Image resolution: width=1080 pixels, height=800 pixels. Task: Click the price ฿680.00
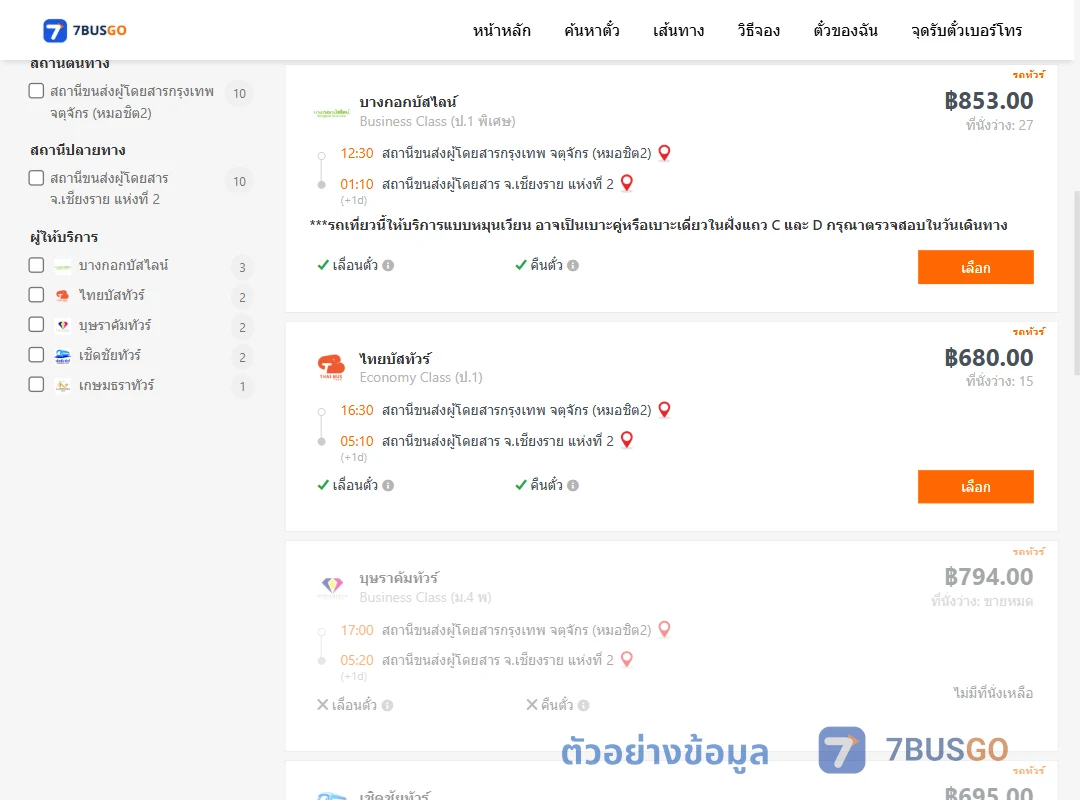989,358
